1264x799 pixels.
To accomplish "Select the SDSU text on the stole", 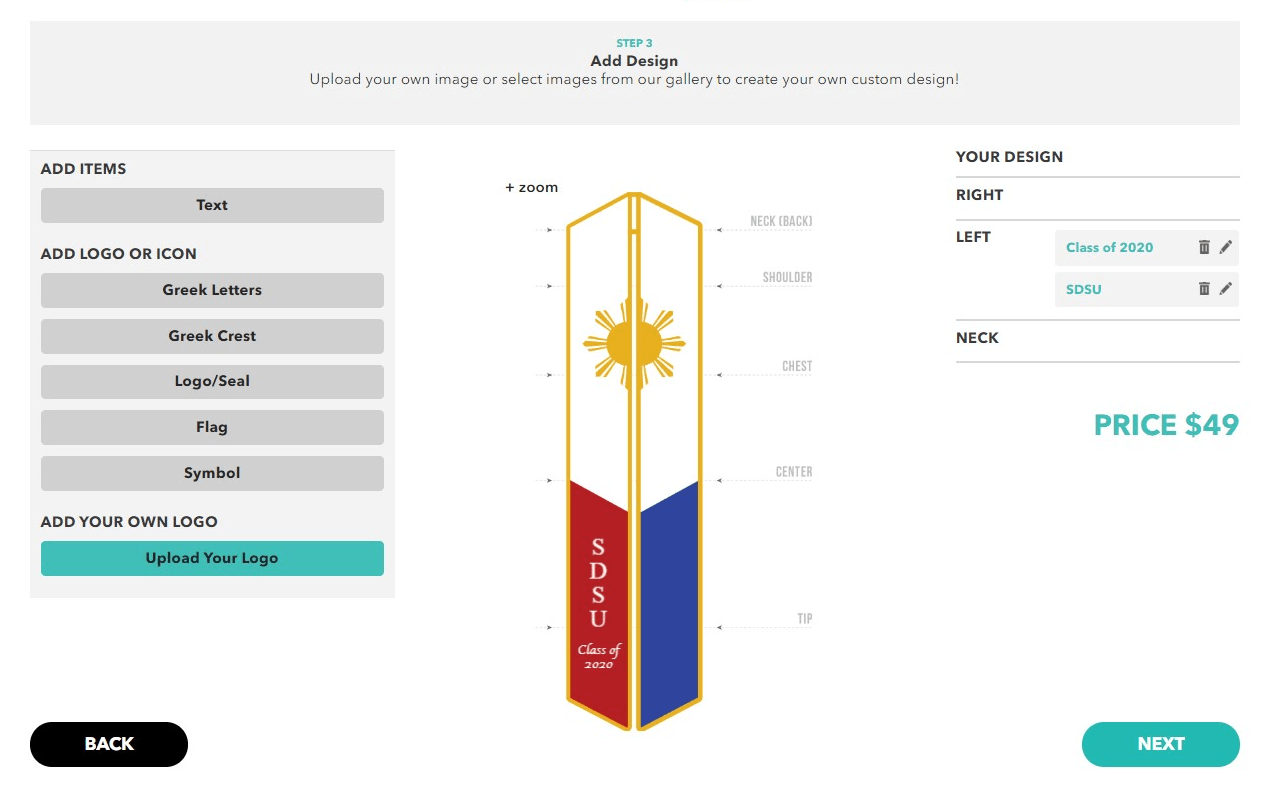I will pos(598,582).
